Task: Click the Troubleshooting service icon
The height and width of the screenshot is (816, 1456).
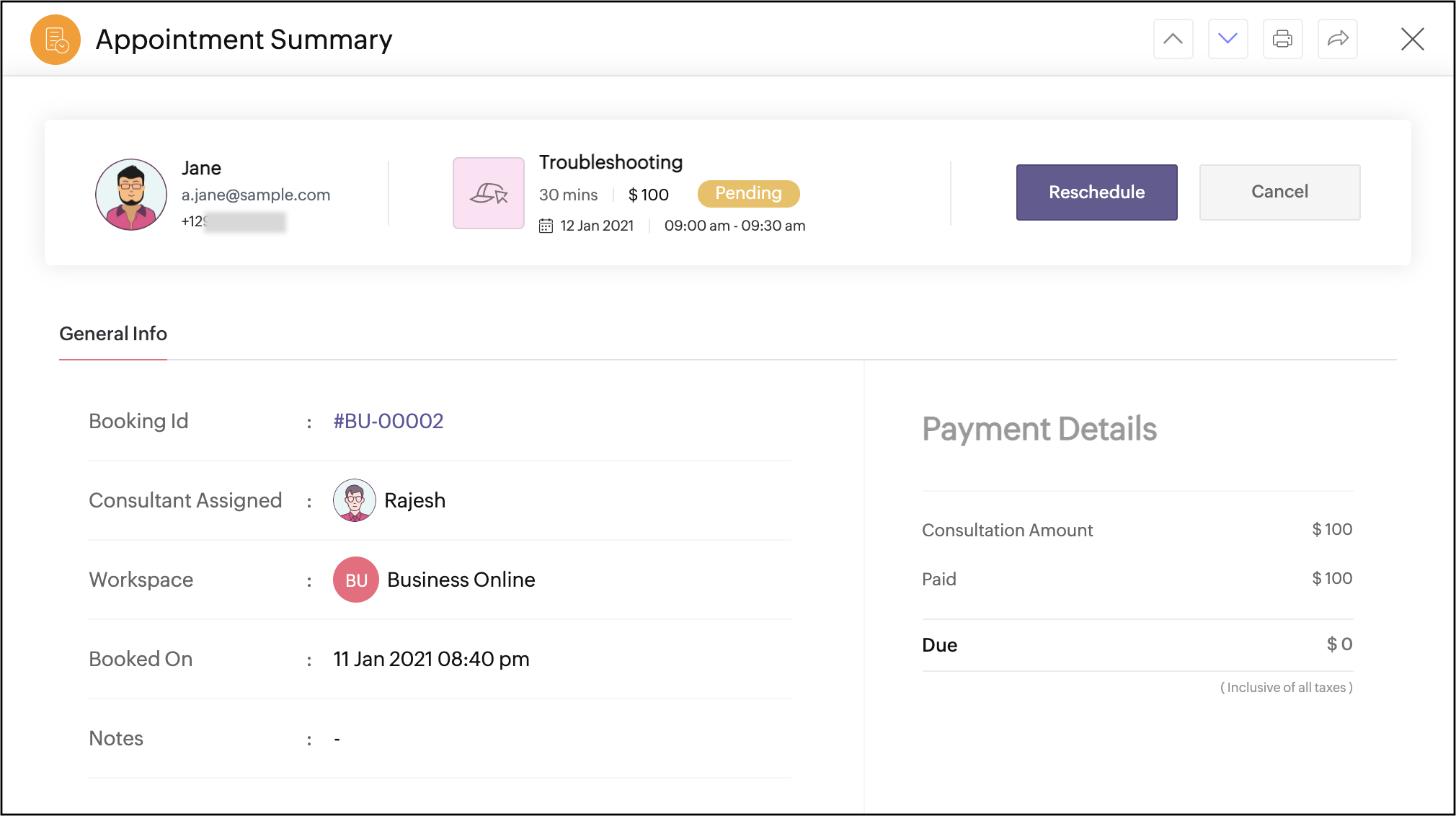Action: click(x=489, y=193)
